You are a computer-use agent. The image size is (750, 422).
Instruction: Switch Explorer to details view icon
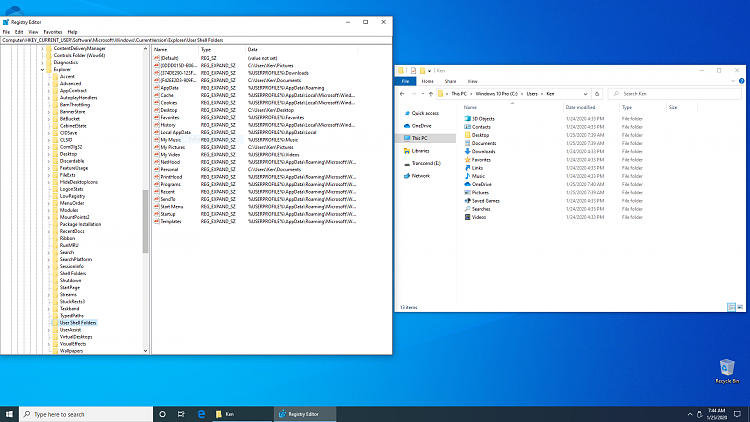tap(731, 307)
